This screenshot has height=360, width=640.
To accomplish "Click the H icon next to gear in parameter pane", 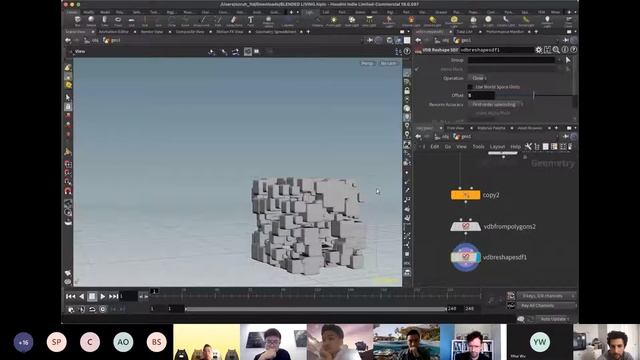I will pyautogui.click(x=547, y=50).
